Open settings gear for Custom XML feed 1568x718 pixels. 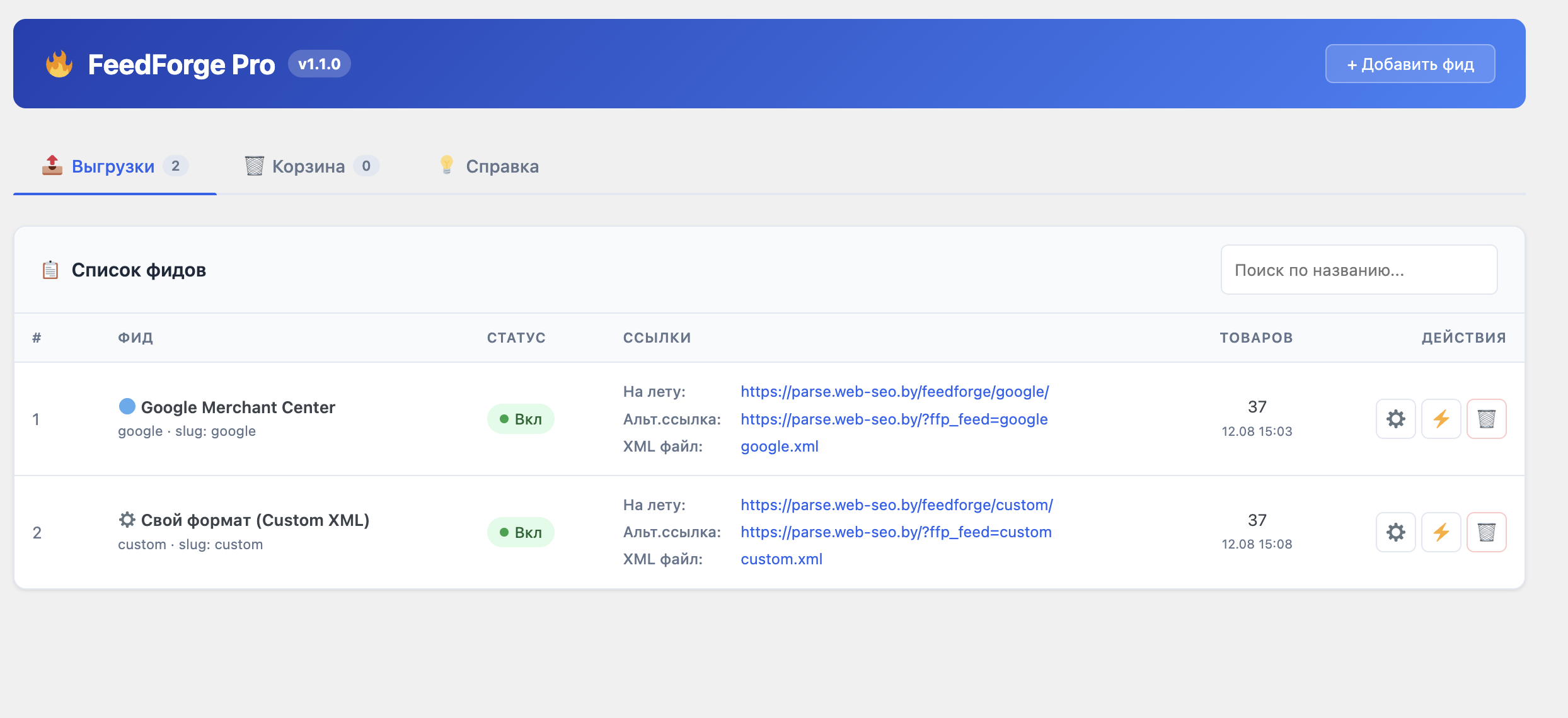click(1396, 532)
